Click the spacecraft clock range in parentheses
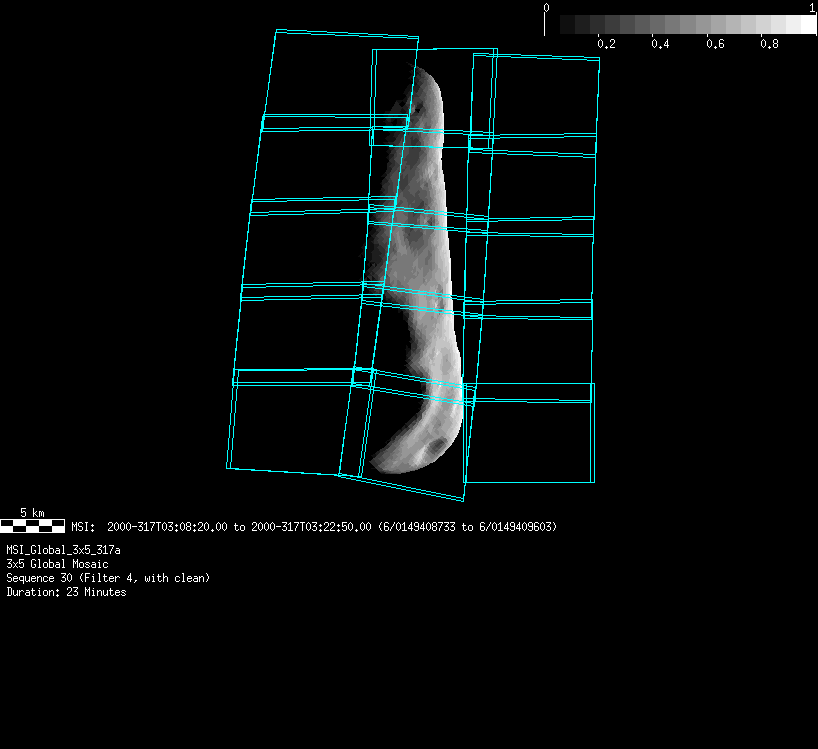The width and height of the screenshot is (818, 749). (x=467, y=527)
